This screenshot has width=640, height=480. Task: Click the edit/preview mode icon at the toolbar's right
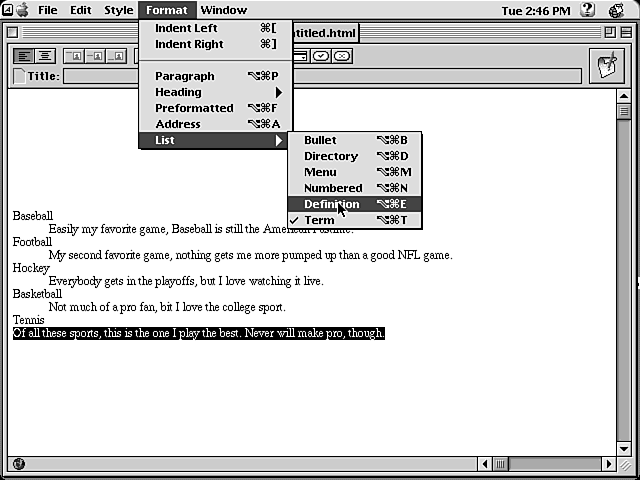point(605,67)
